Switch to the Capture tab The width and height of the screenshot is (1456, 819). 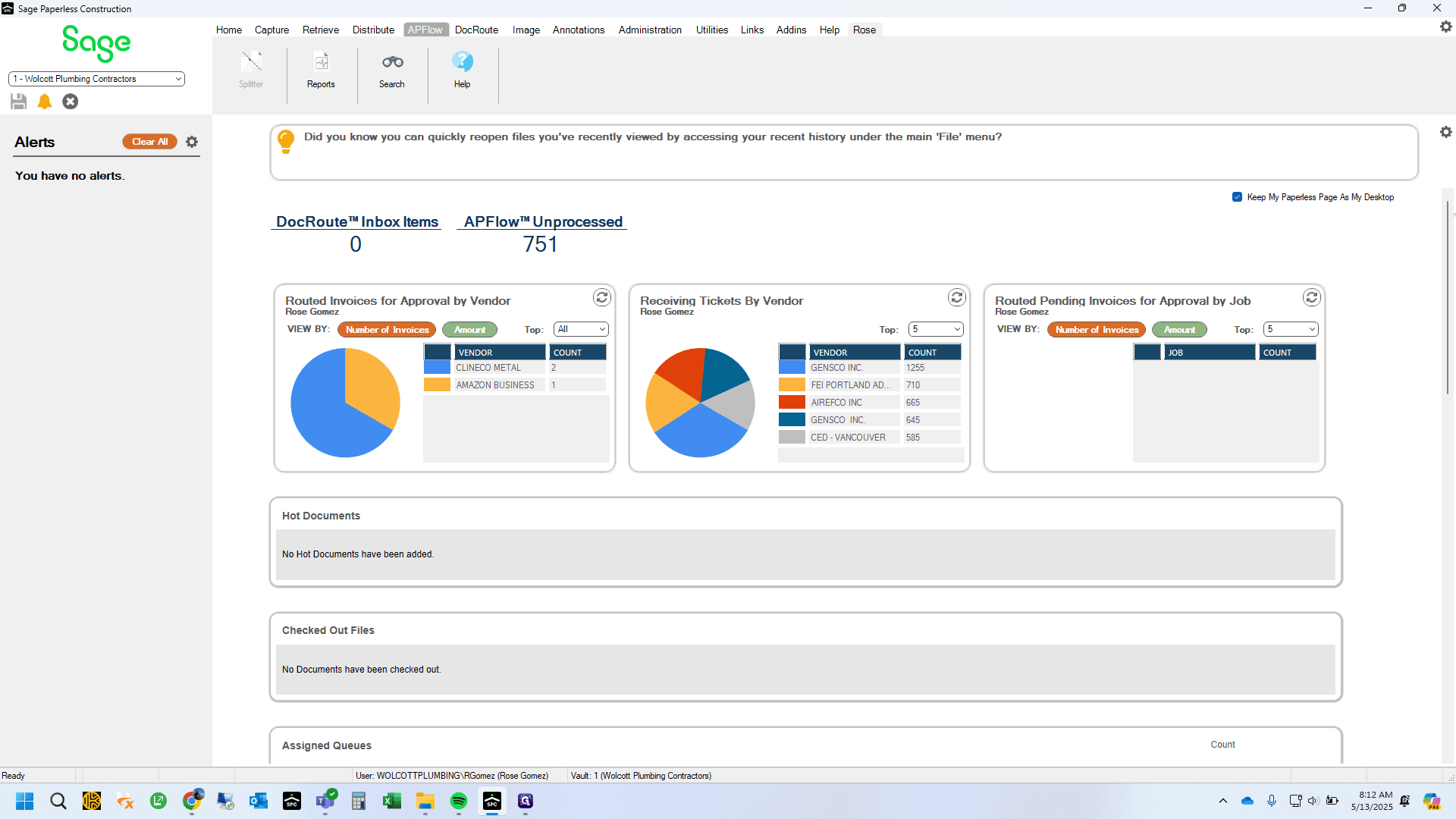[272, 30]
